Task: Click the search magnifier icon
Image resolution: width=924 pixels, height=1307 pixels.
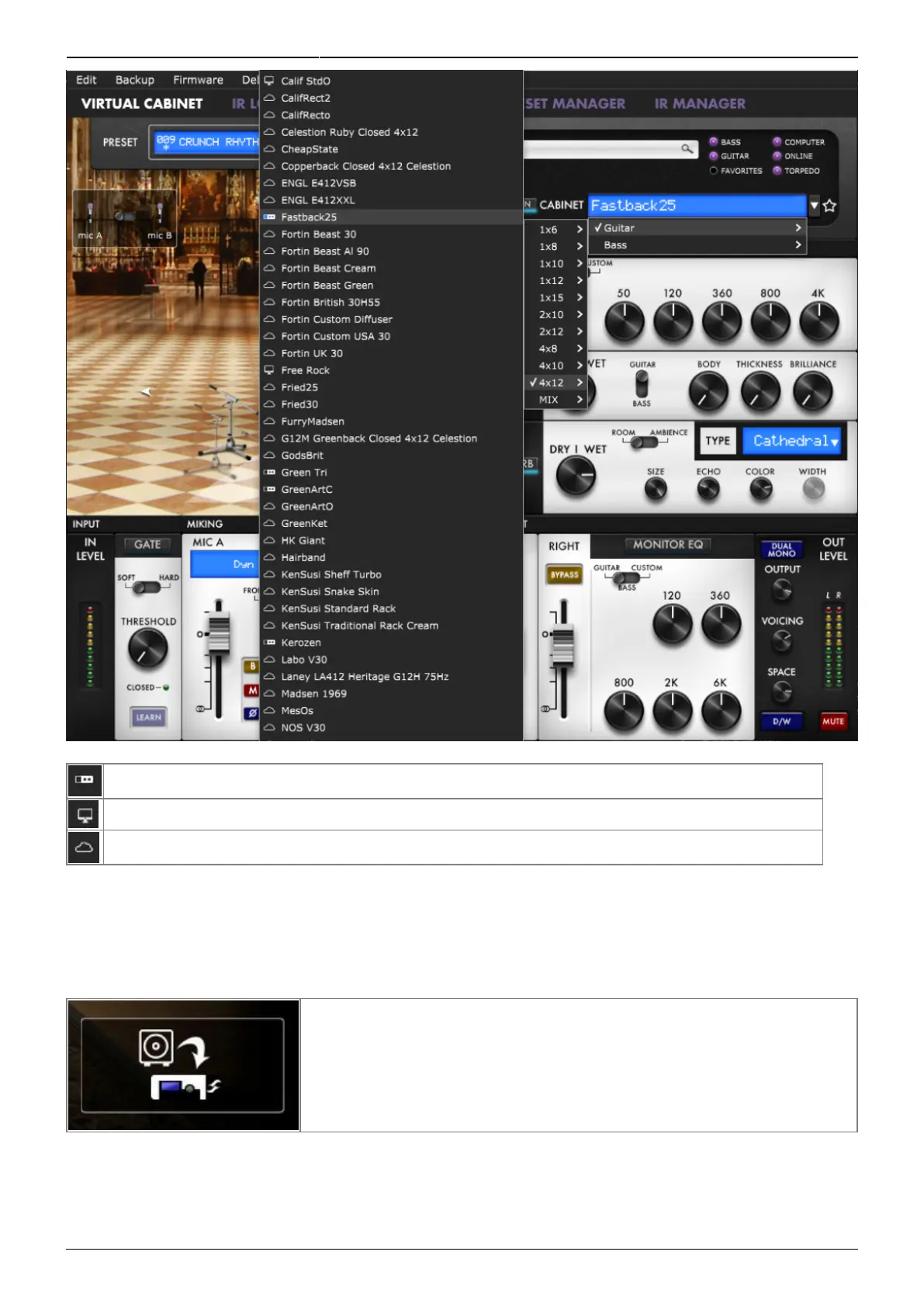Action: point(687,148)
